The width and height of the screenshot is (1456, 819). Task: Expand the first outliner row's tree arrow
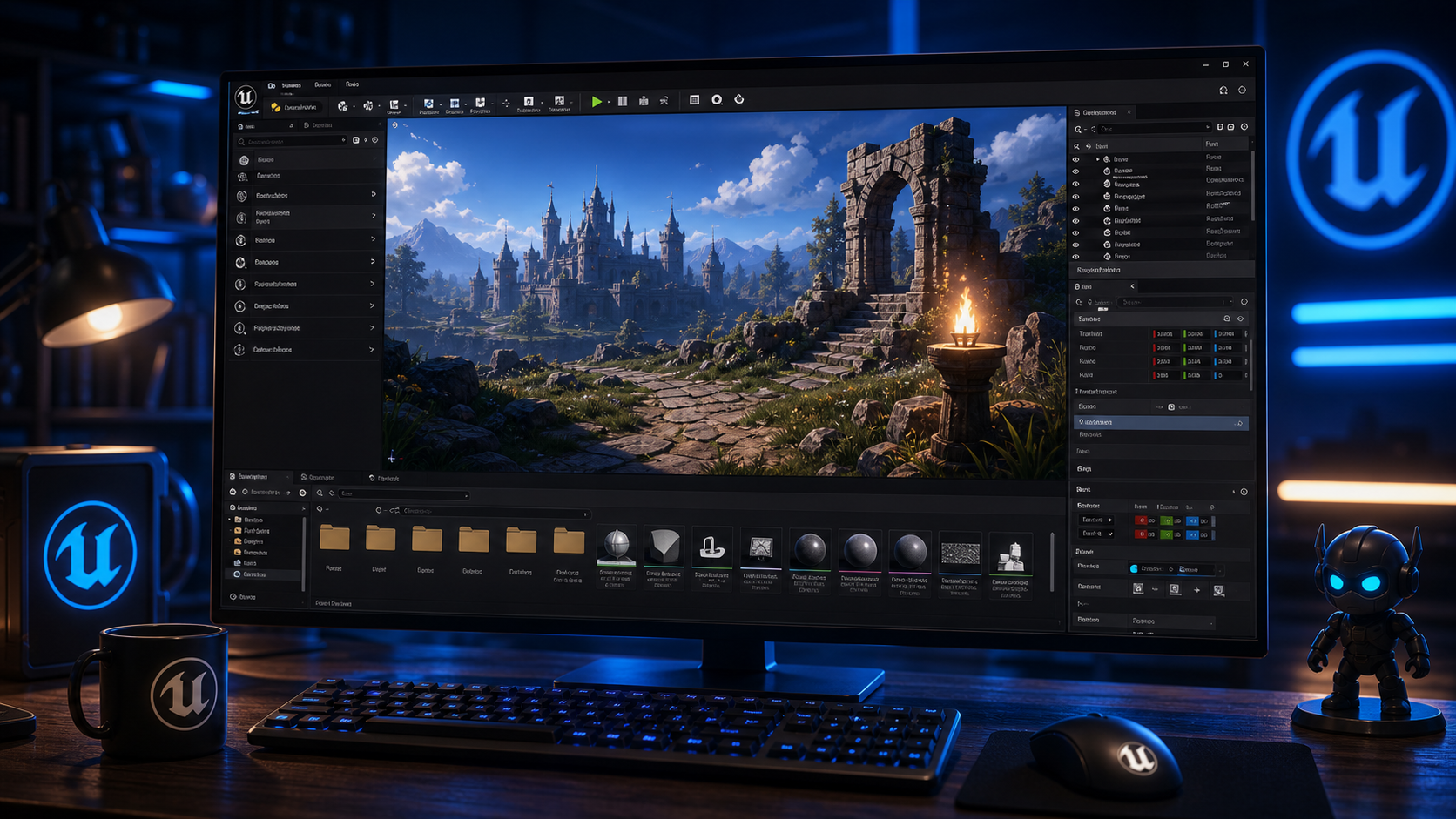(x=1097, y=159)
